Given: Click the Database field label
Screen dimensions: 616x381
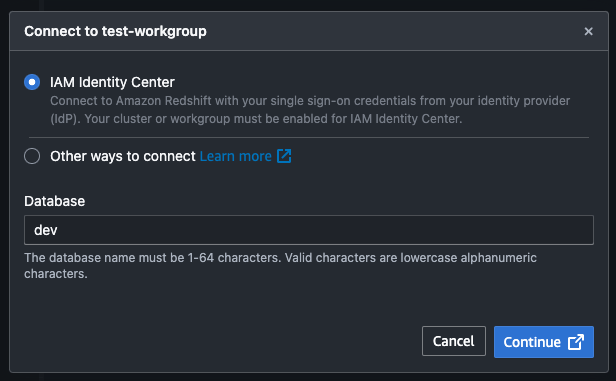Looking at the screenshot, I should coord(55,201).
